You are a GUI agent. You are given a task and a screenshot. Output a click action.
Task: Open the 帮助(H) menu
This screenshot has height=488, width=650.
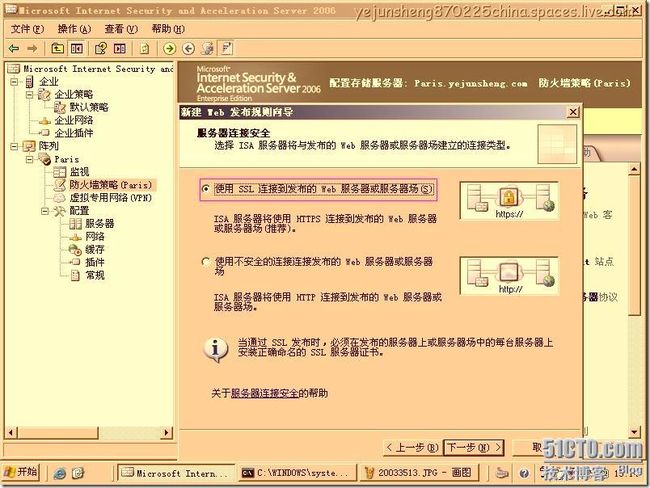pyautogui.click(x=168, y=29)
